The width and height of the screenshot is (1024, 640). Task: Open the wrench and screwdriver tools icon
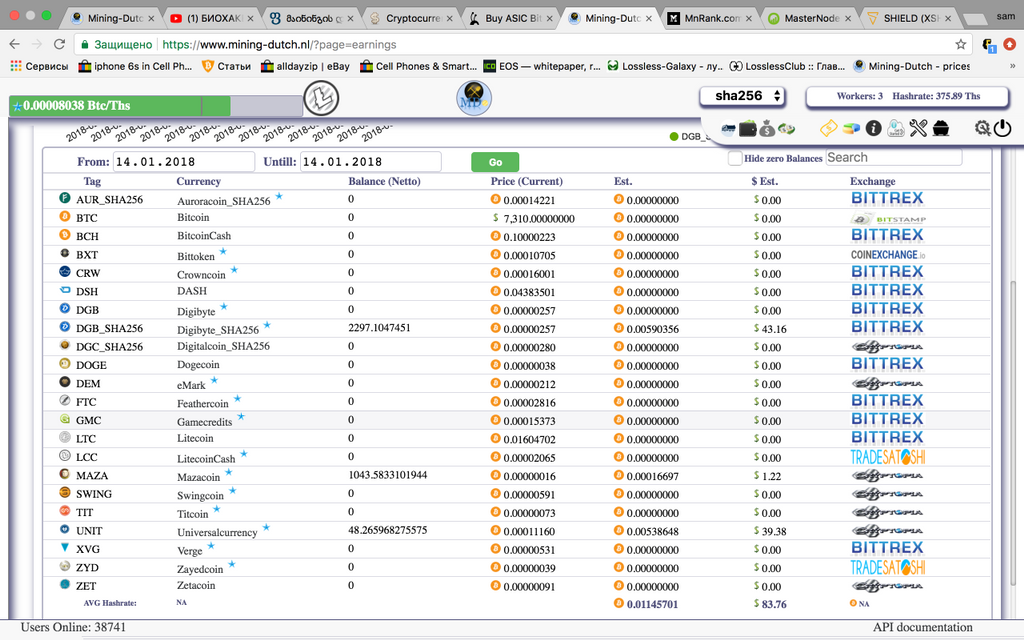(x=918, y=128)
